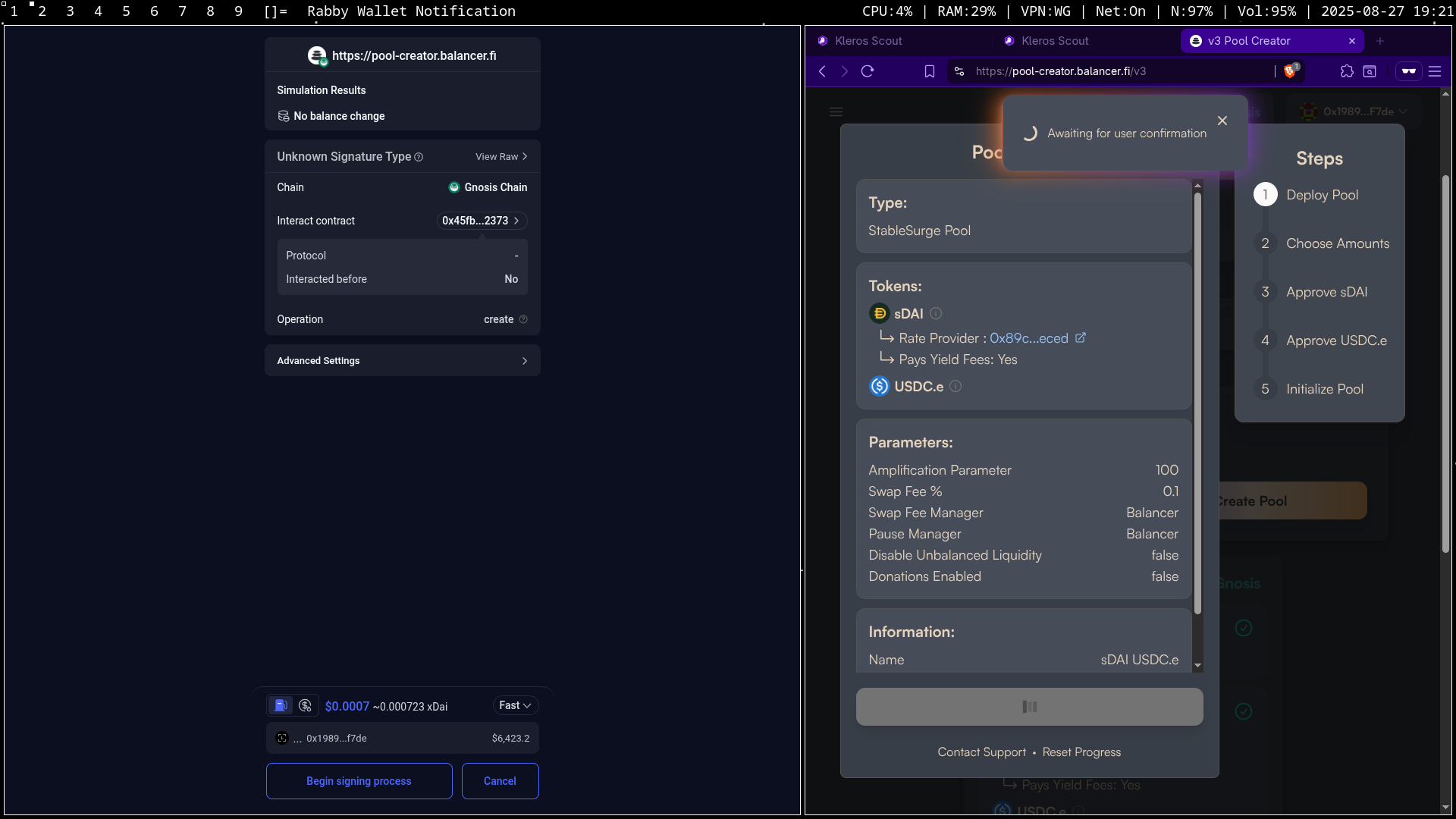The height and width of the screenshot is (819, 1456).
Task: Cancel the Rabby signature request
Action: click(500, 781)
